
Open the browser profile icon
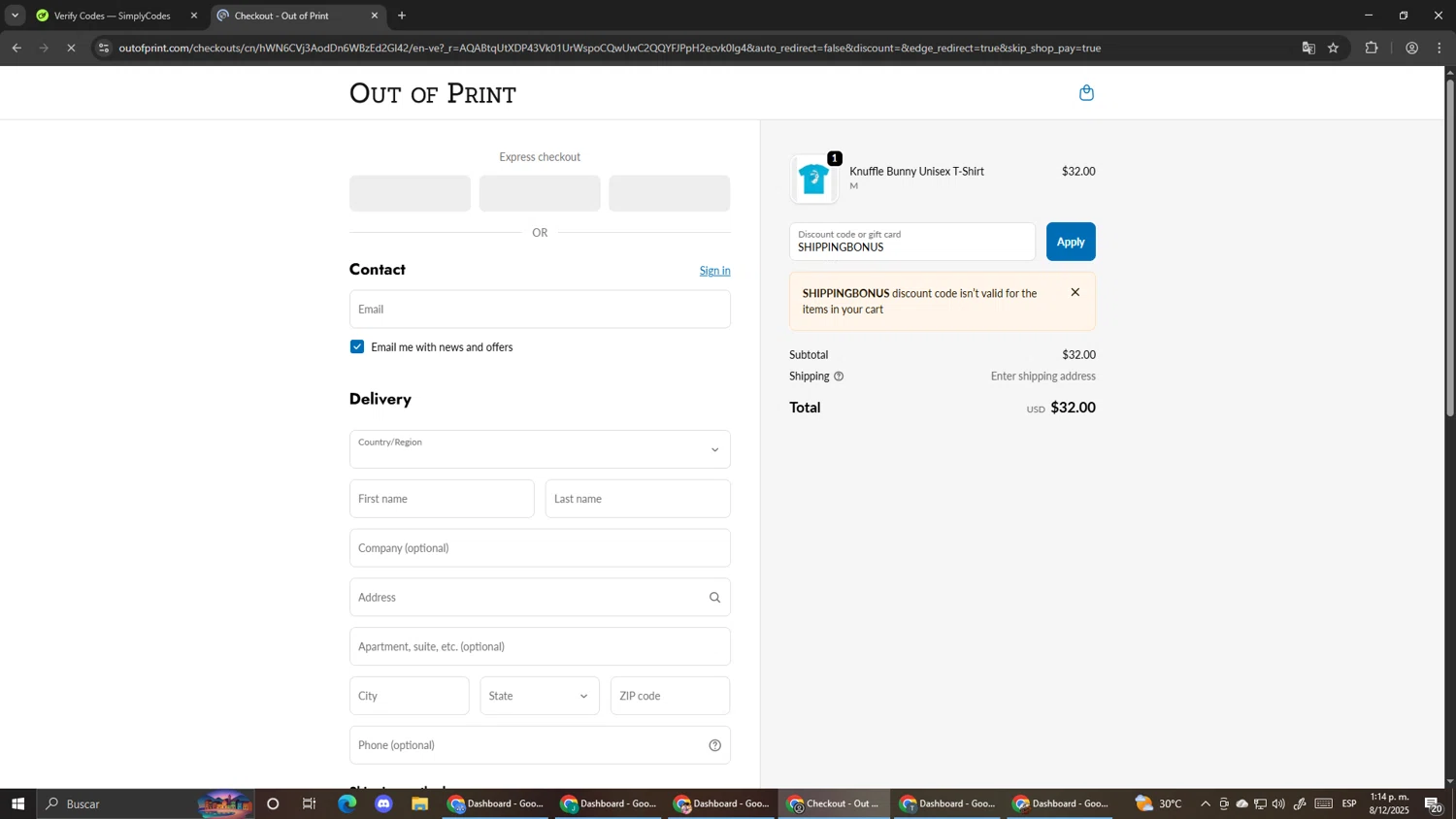pyautogui.click(x=1411, y=48)
